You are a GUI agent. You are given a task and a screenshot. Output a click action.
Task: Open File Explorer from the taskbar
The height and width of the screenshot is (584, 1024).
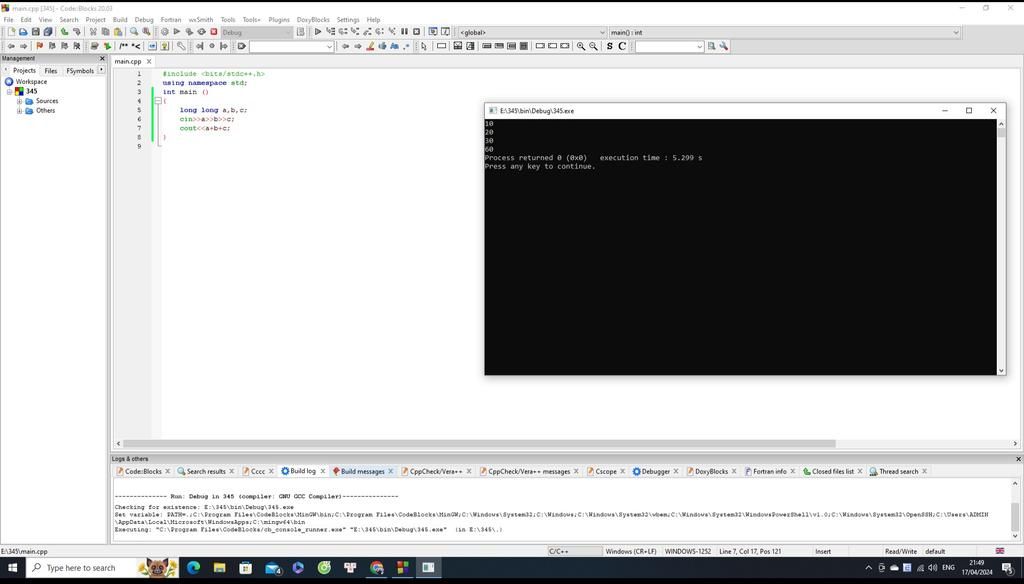coord(219,568)
